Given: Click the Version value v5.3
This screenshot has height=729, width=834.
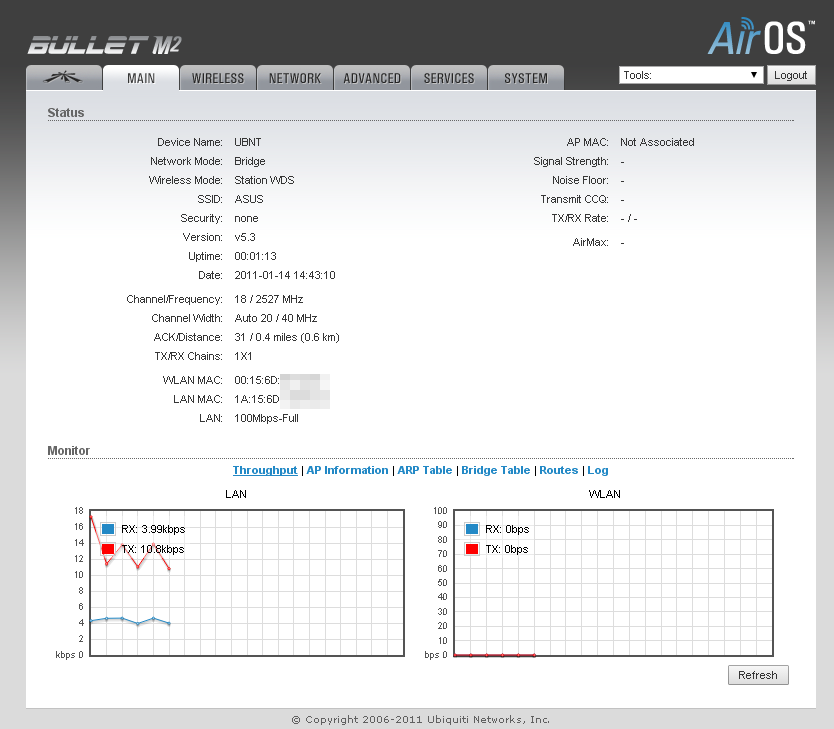Looking at the screenshot, I should tap(245, 237).
